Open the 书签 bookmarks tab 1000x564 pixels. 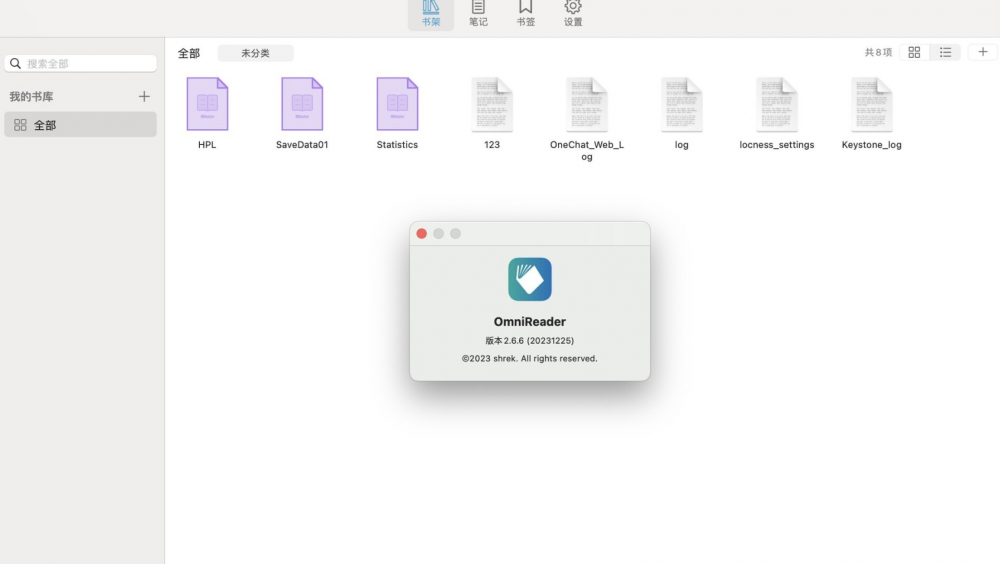click(x=526, y=14)
